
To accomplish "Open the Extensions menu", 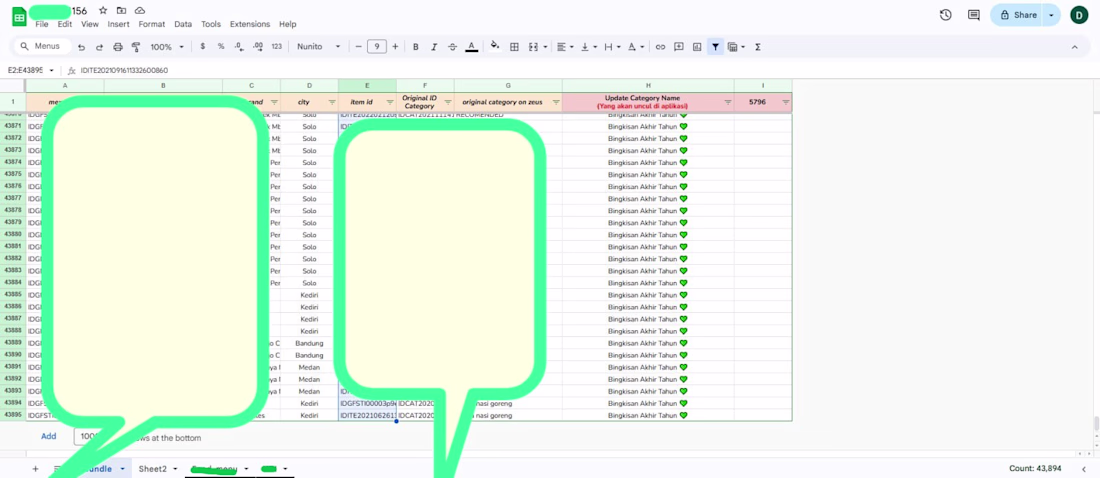I will click(250, 24).
